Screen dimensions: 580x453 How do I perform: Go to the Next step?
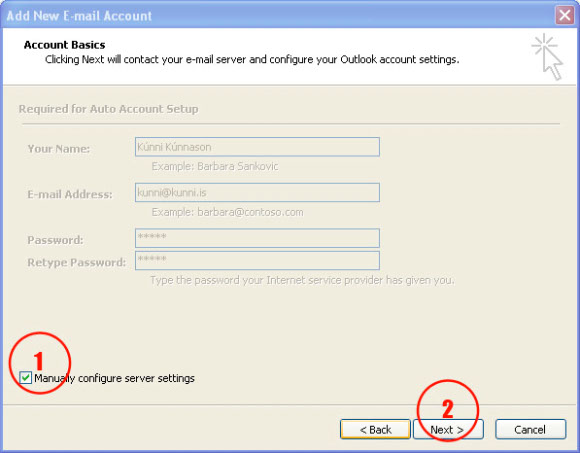click(x=448, y=429)
